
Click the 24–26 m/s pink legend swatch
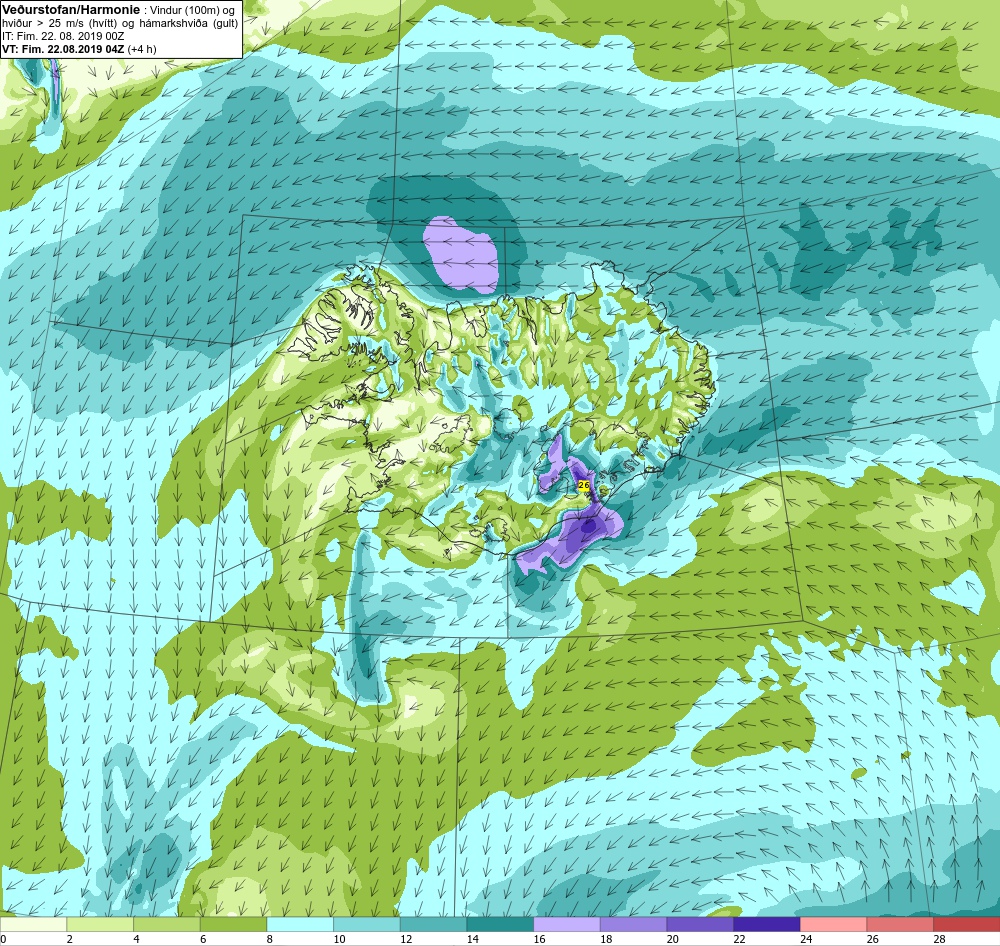pyautogui.click(x=833, y=924)
